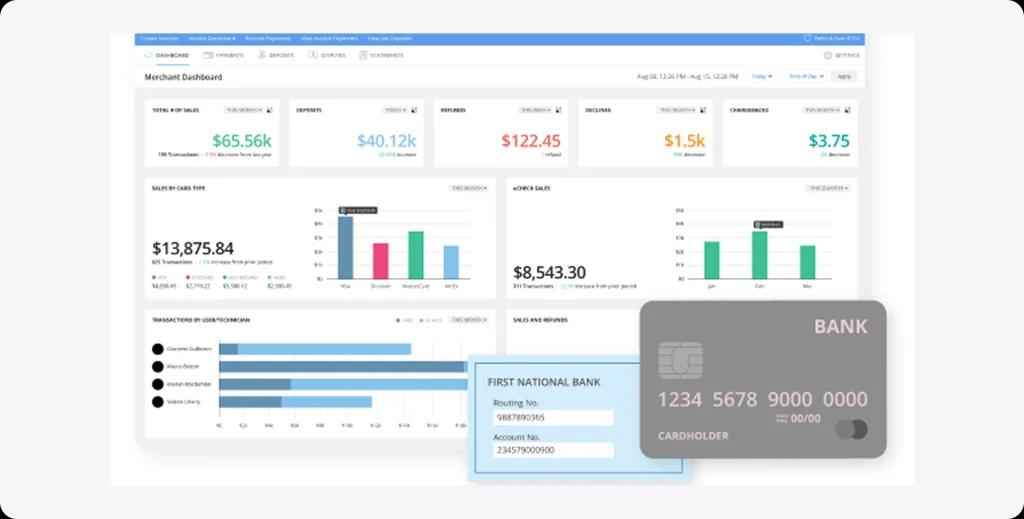The width and height of the screenshot is (1024, 519).
Task: Click the Jan bar in eCheck chart
Action: [x=712, y=260]
